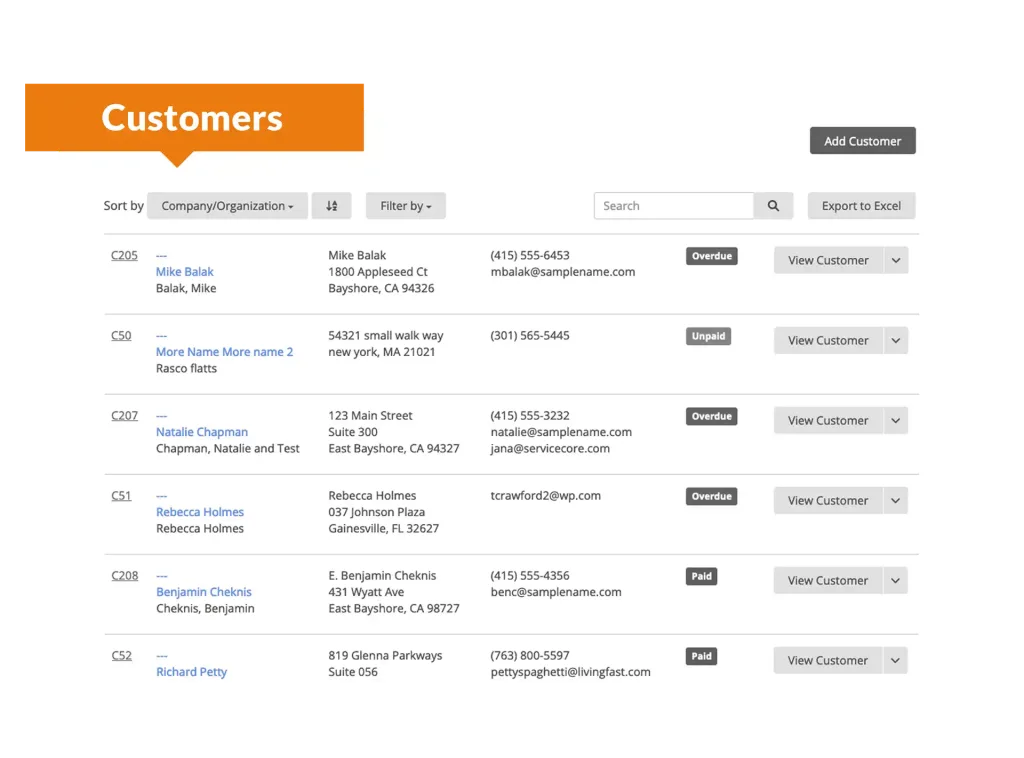Screen dimensions: 1024x758
Task: Click into the Search input field
Action: pyautogui.click(x=673, y=206)
